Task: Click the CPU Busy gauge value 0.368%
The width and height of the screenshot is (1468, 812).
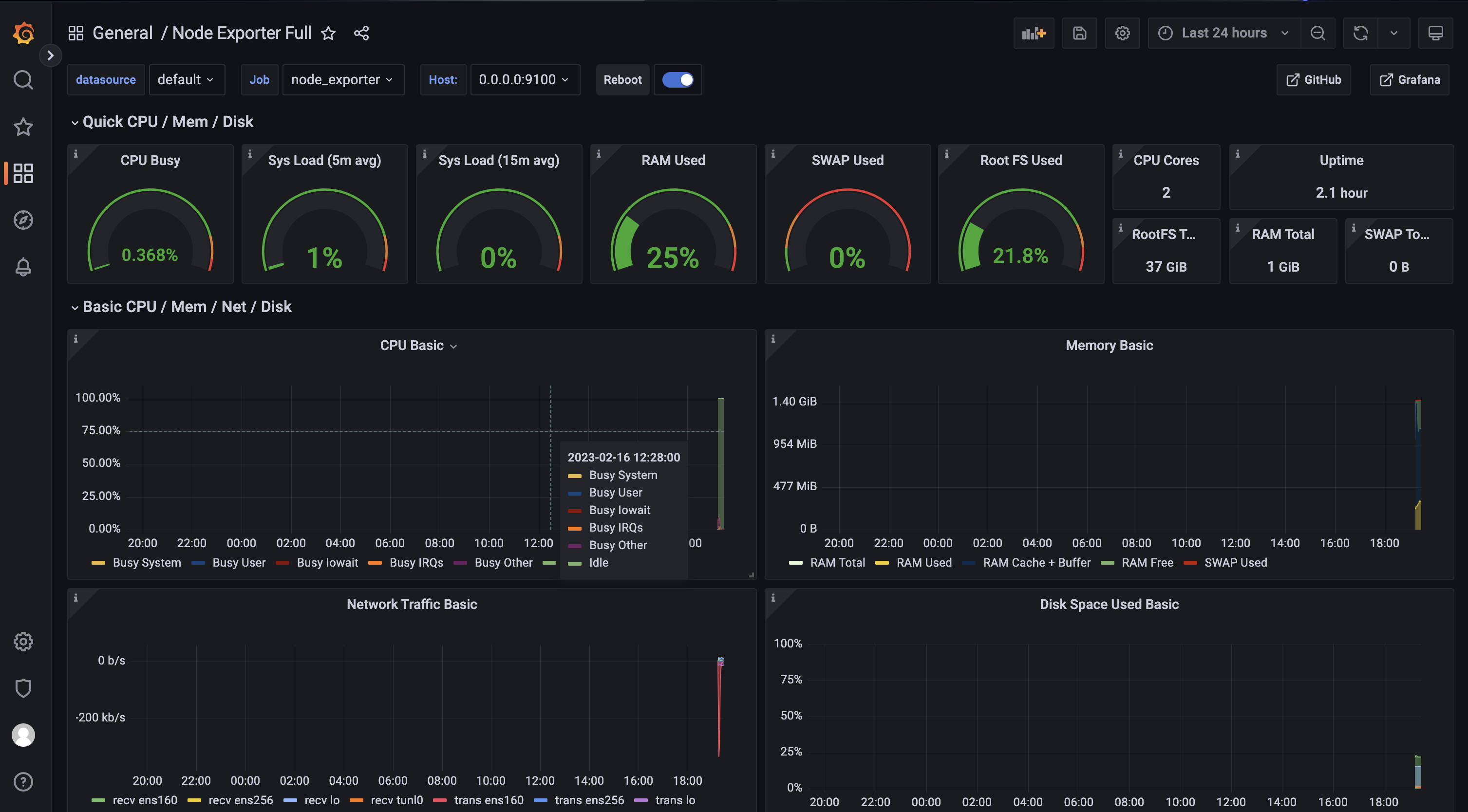Action: [x=150, y=255]
